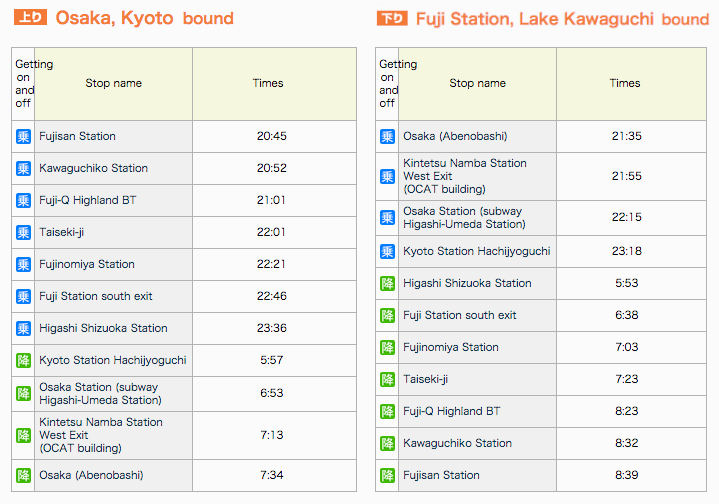Click green alighting icon for Kyoto Station 5:57
This screenshot has width=719, height=504.
tap(23, 360)
